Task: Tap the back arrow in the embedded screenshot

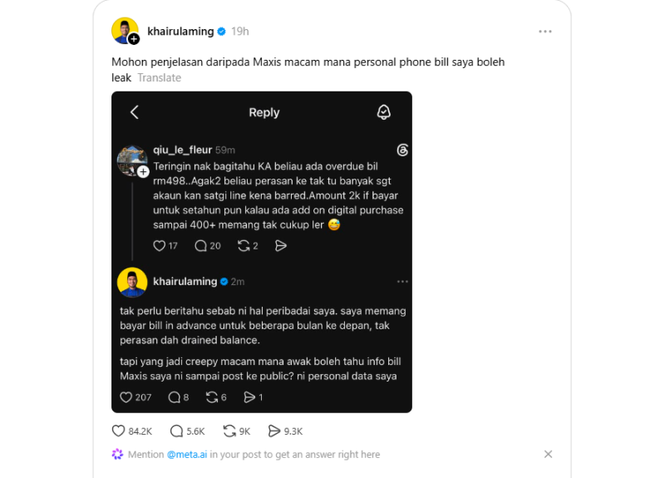Action: point(134,112)
